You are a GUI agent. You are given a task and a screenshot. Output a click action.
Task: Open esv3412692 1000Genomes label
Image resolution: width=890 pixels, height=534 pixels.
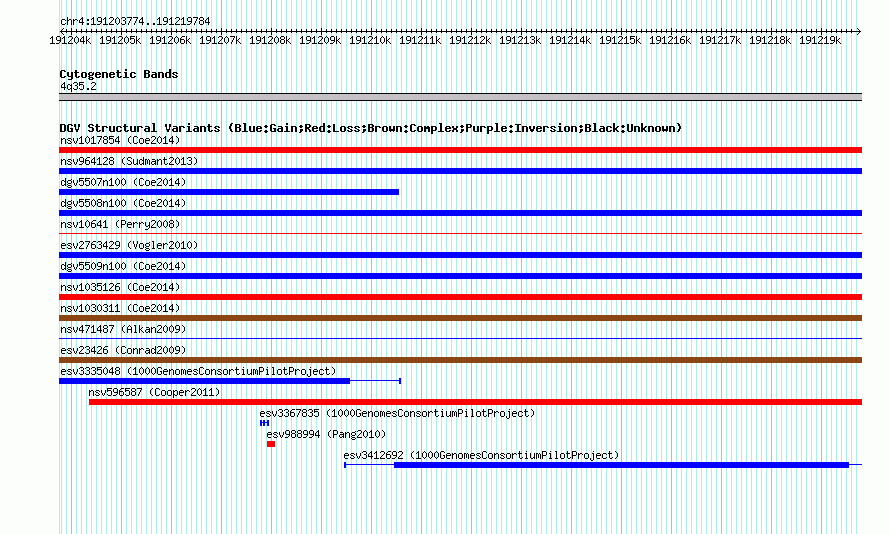click(481, 455)
